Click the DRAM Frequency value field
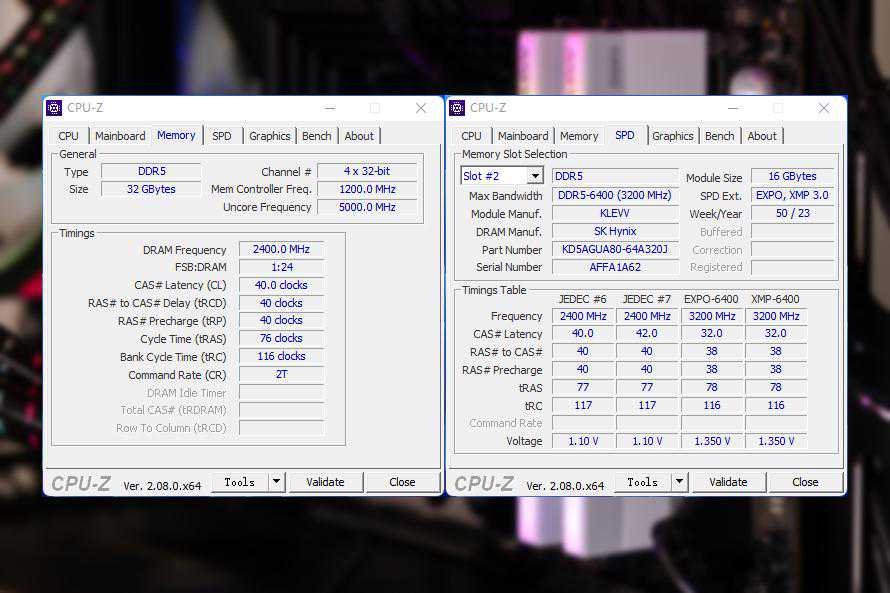This screenshot has width=890, height=593. (281, 250)
